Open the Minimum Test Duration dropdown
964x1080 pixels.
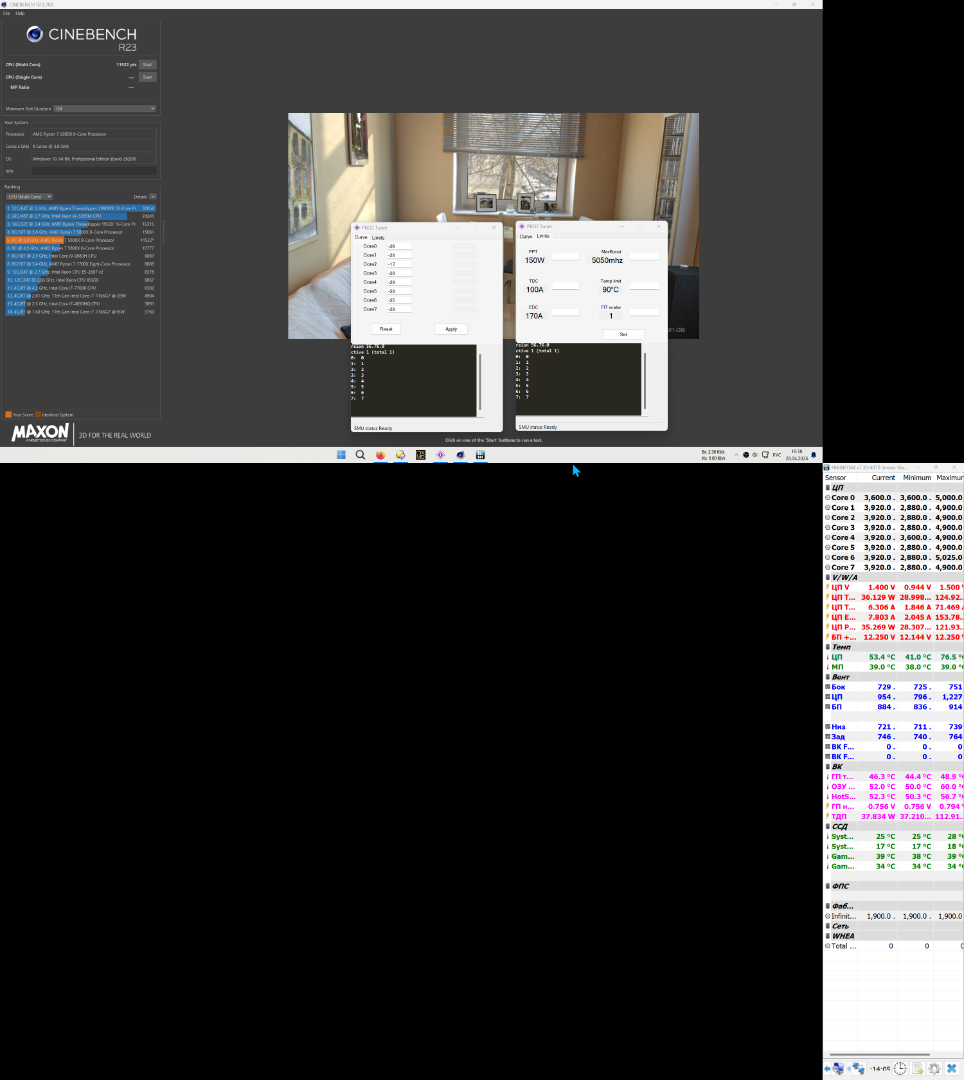105,108
